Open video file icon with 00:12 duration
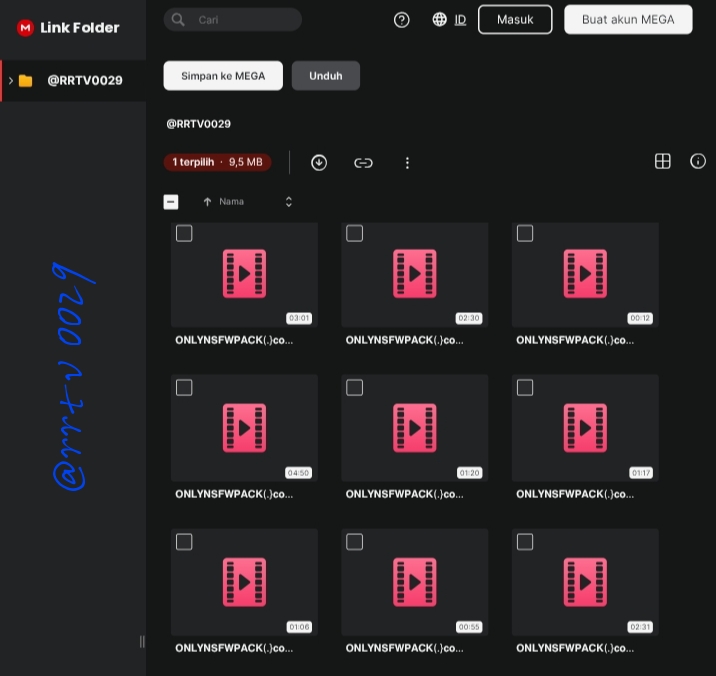The height and width of the screenshot is (676, 716). (x=585, y=274)
